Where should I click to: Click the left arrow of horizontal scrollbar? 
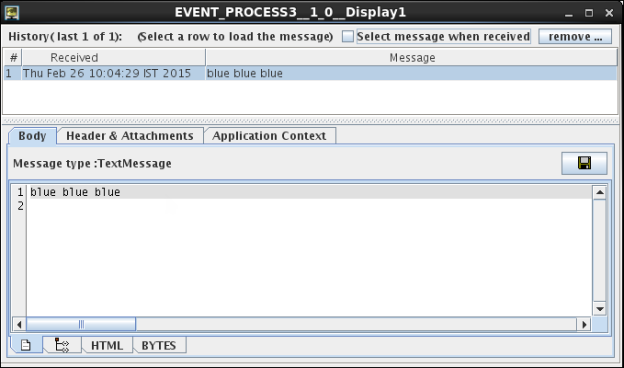click(19, 324)
